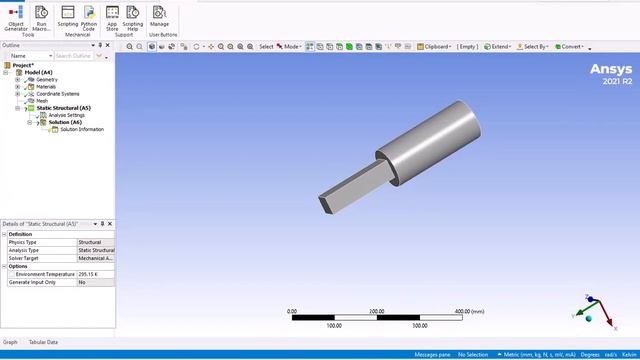Viewport: 640px width, 360px height.
Task: Toggle the Node selection filter
Action: 359,47
